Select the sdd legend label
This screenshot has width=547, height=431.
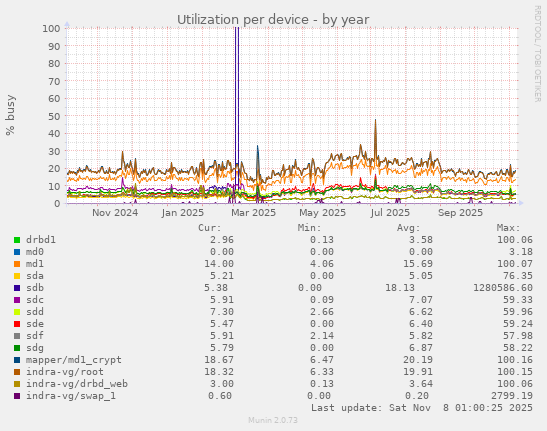(35, 312)
